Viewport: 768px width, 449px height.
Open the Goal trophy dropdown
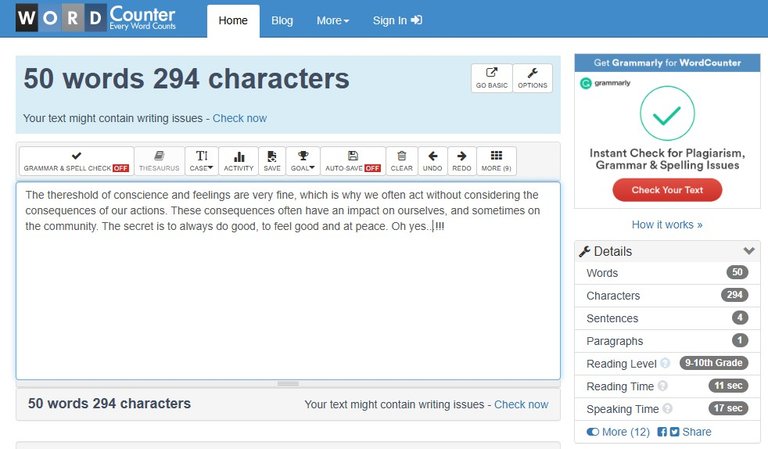pos(303,161)
